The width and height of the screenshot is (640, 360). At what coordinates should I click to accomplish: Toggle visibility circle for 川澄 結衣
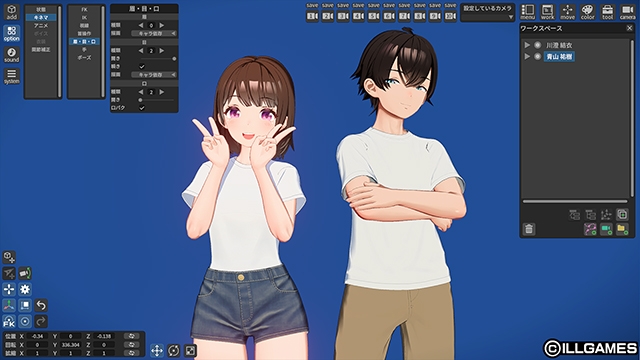538,45
